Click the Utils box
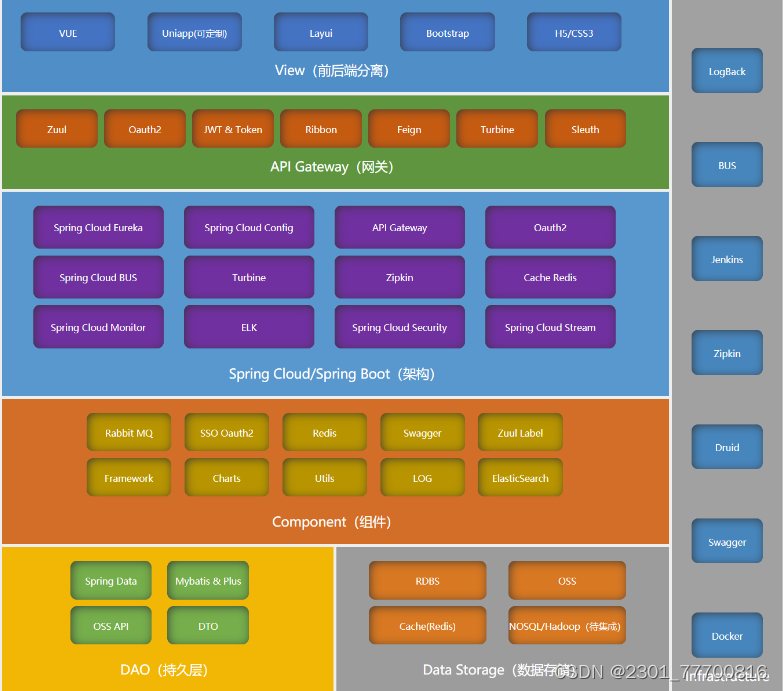 (x=325, y=478)
